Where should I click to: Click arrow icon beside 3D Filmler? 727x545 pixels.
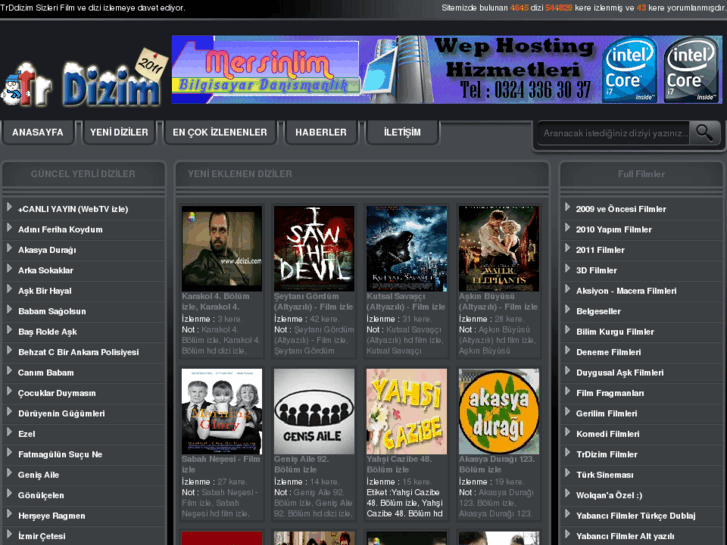pyautogui.click(x=568, y=269)
